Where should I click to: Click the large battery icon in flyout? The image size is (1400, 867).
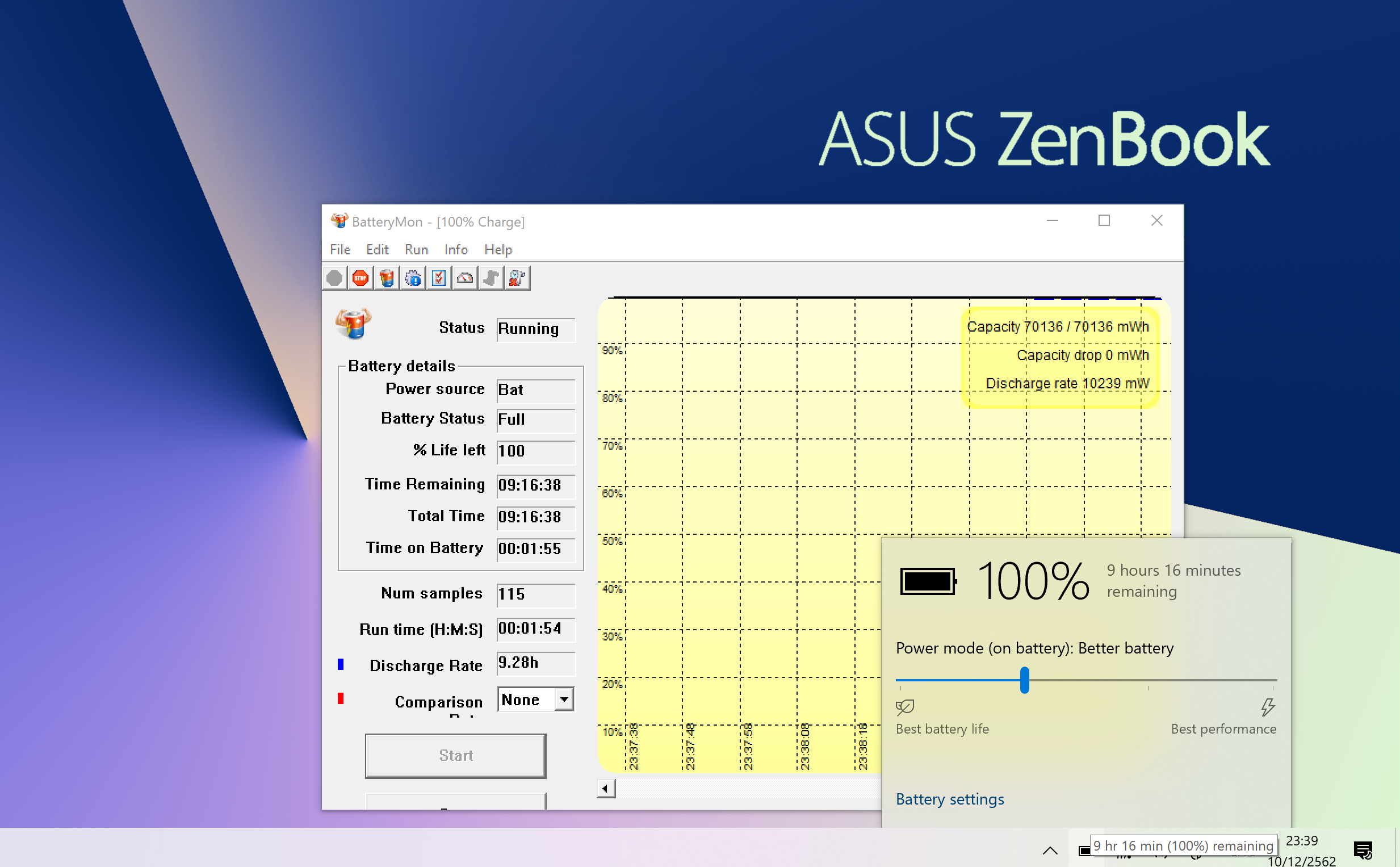coord(928,581)
